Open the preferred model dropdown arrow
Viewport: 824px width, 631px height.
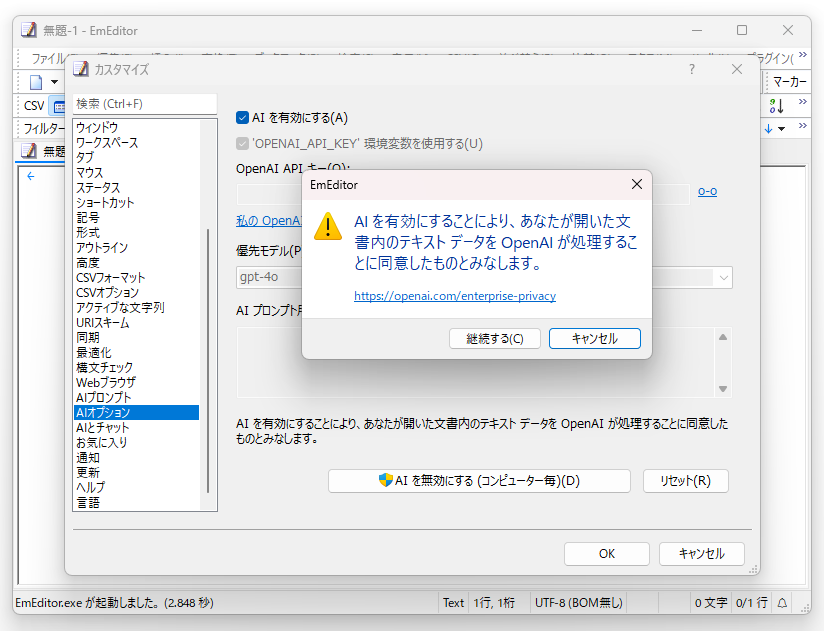pos(724,277)
